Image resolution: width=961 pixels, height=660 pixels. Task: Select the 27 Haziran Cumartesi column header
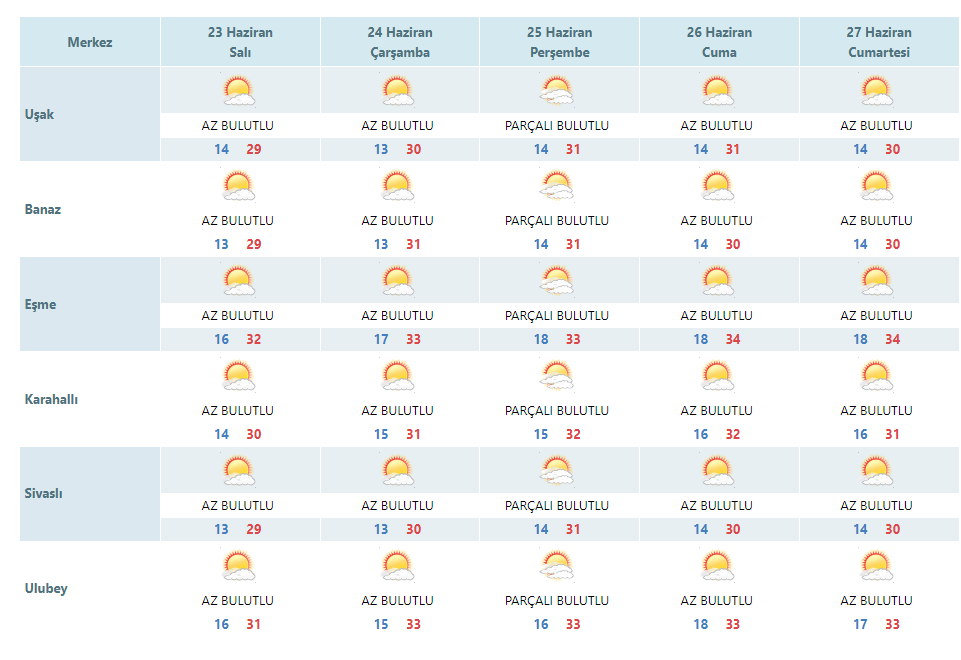(x=879, y=42)
